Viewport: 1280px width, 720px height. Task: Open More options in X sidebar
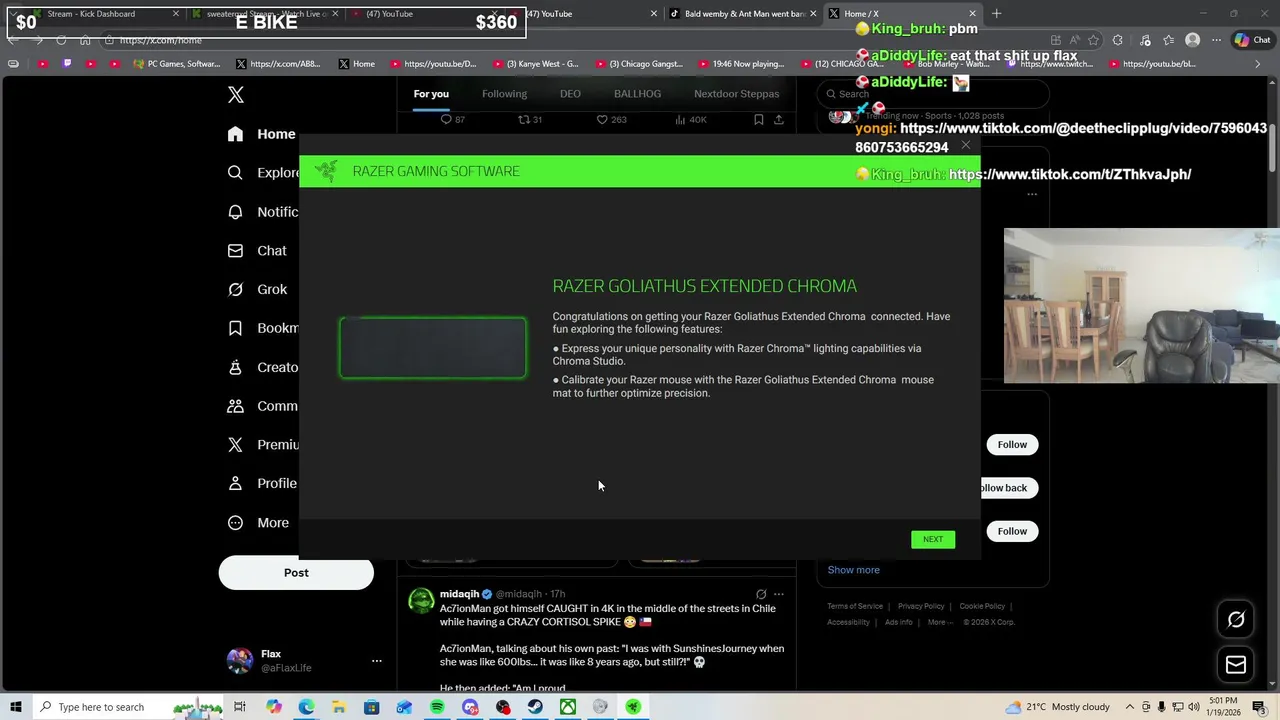pos(259,523)
